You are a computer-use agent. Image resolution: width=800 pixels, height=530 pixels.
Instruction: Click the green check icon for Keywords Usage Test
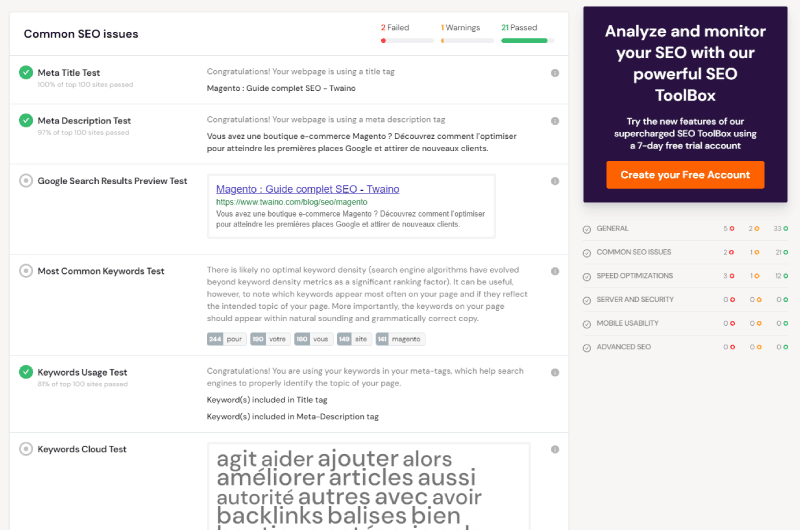coord(26,372)
